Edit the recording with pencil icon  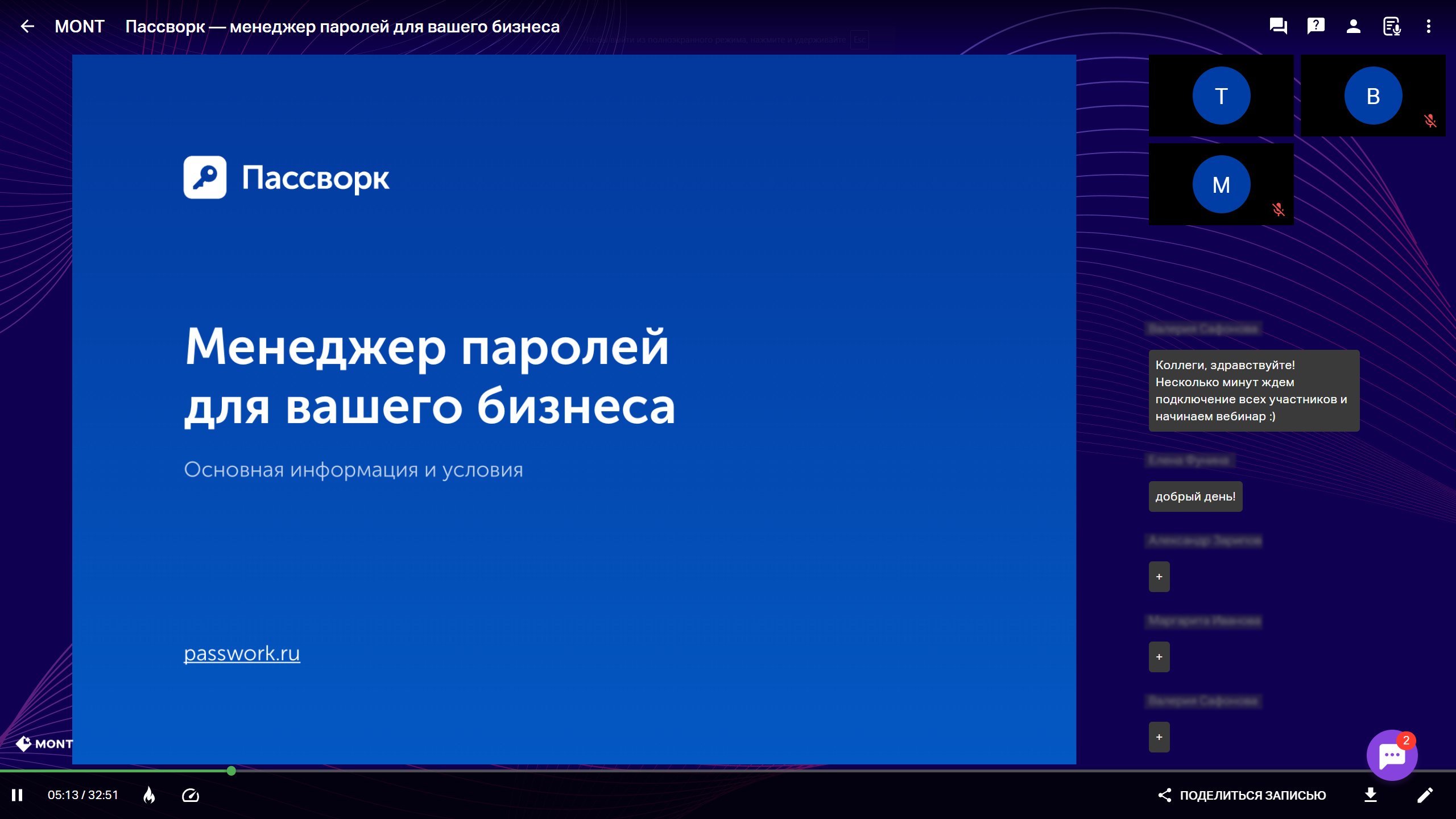point(1425,795)
